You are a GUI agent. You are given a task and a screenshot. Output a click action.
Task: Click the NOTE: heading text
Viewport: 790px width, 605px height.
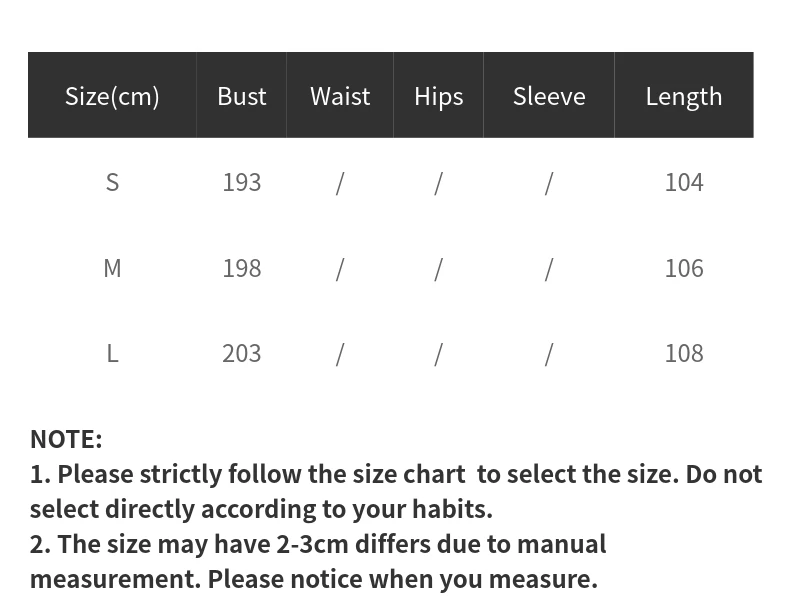(x=66, y=439)
